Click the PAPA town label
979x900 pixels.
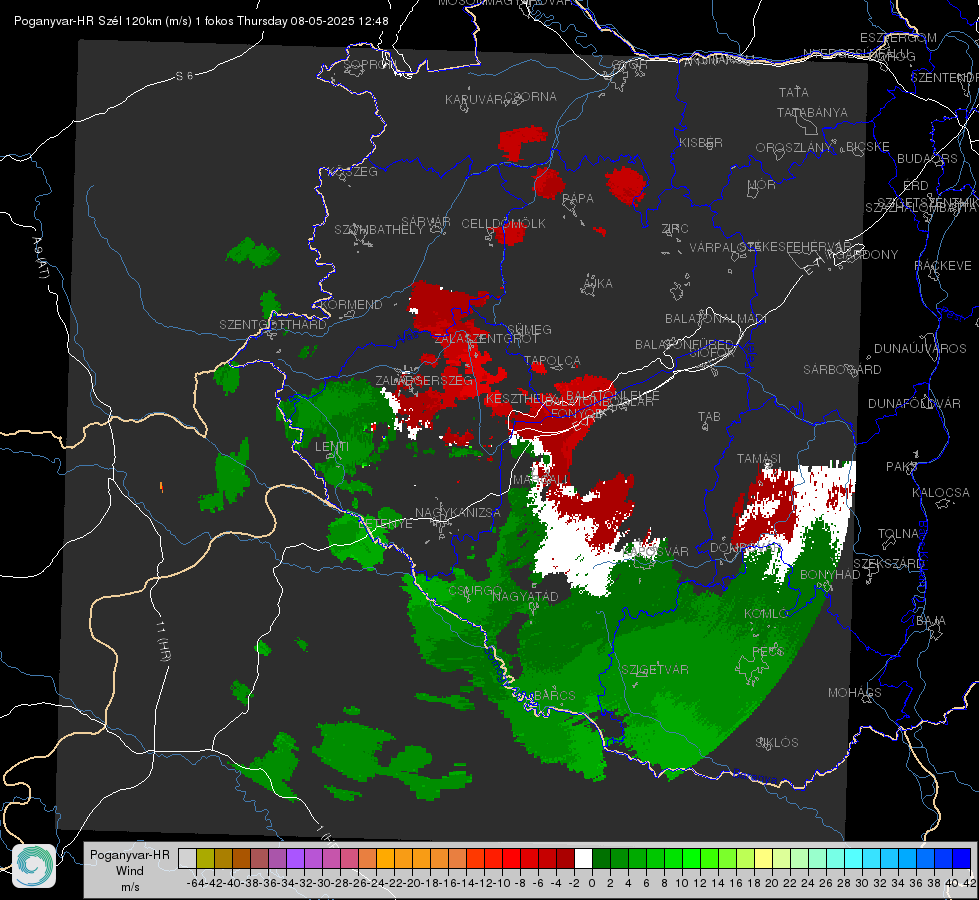578,199
